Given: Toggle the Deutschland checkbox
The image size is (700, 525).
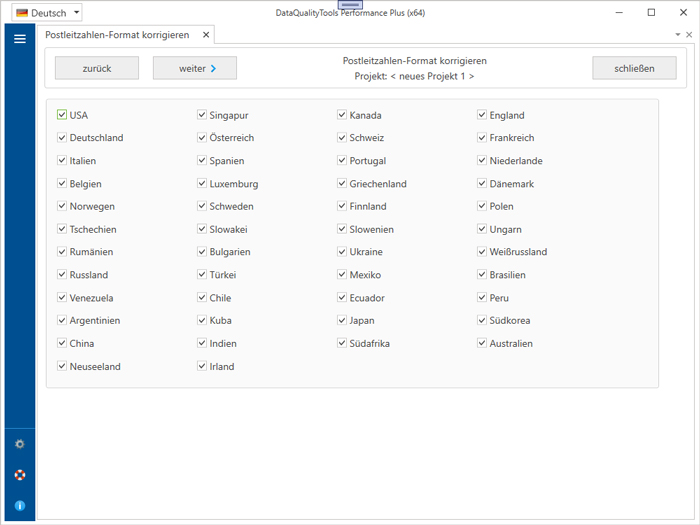Looking at the screenshot, I should click(x=62, y=138).
